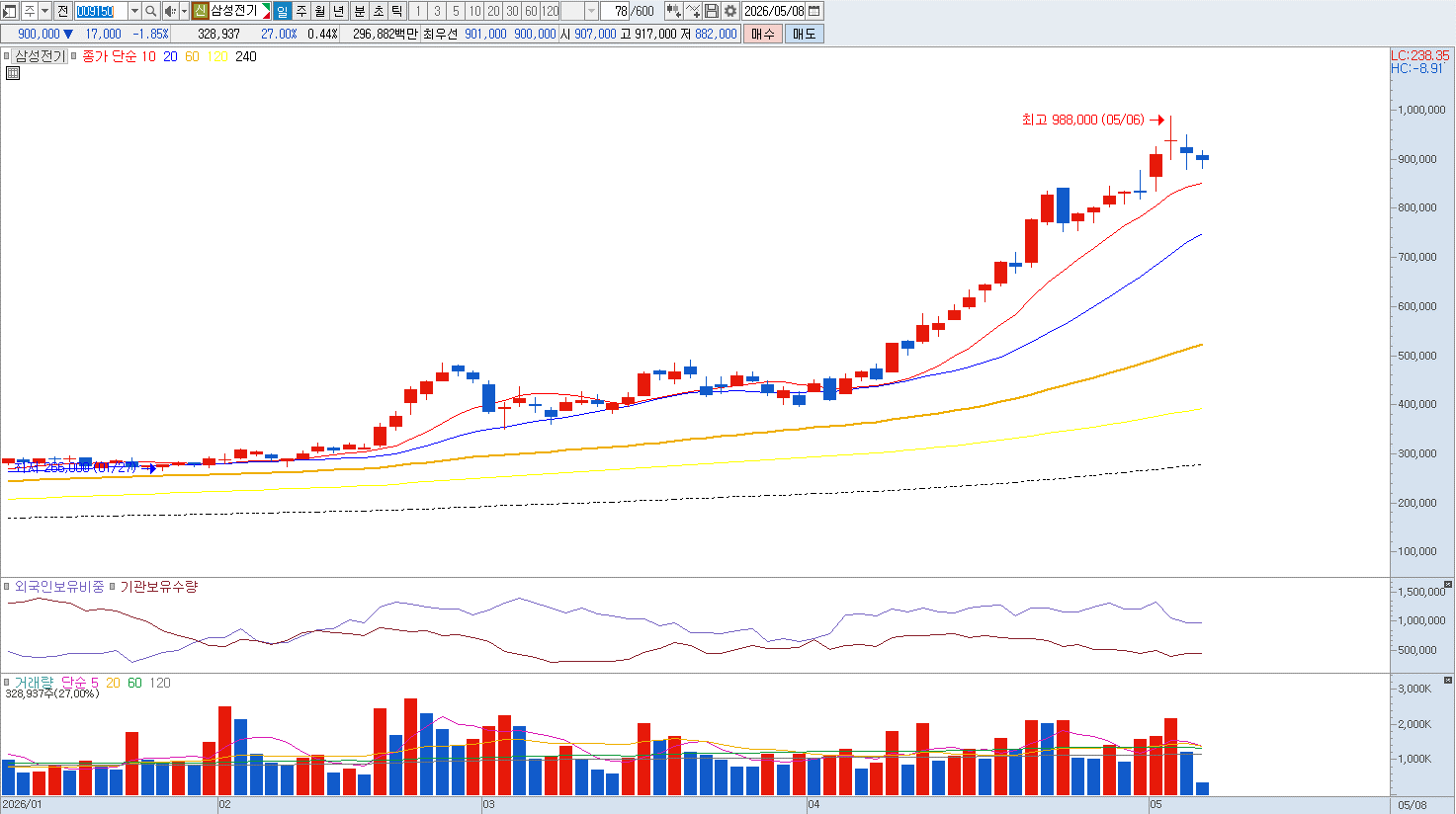Open the calendar date picker icon
Image resolution: width=1456 pixels, height=814 pixels.
tap(814, 11)
